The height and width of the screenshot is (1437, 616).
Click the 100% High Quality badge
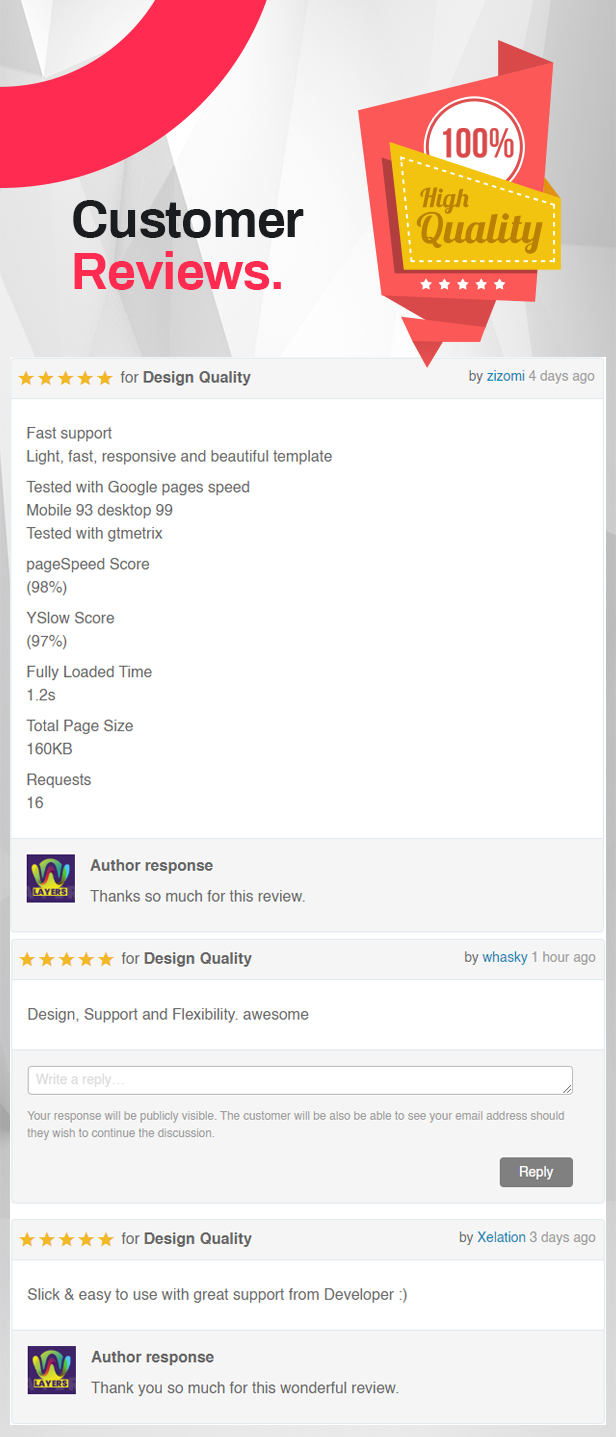459,203
